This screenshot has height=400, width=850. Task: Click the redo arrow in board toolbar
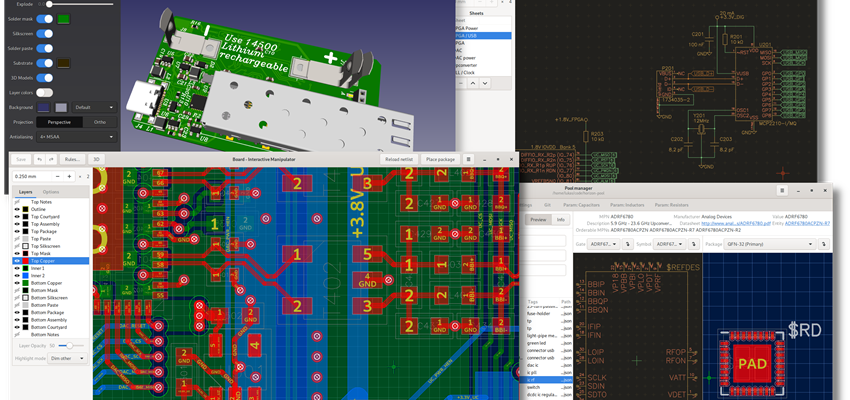click(51, 159)
